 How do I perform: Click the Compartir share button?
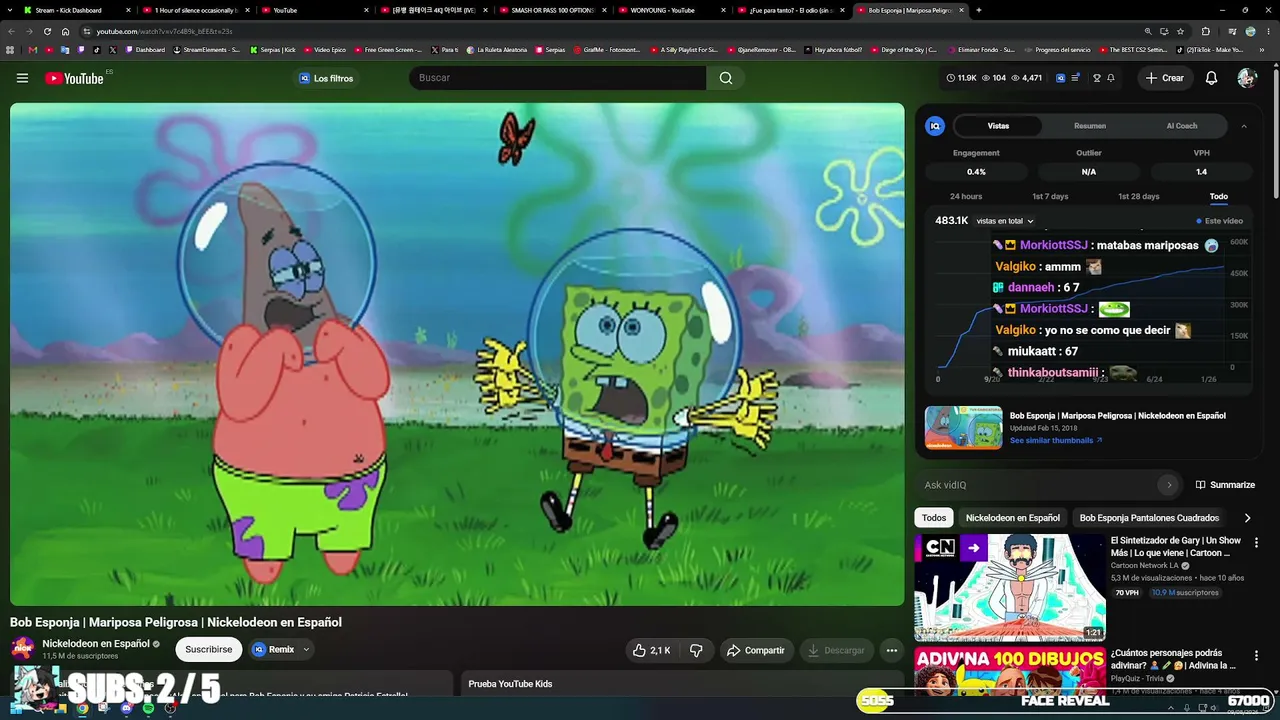coord(755,650)
